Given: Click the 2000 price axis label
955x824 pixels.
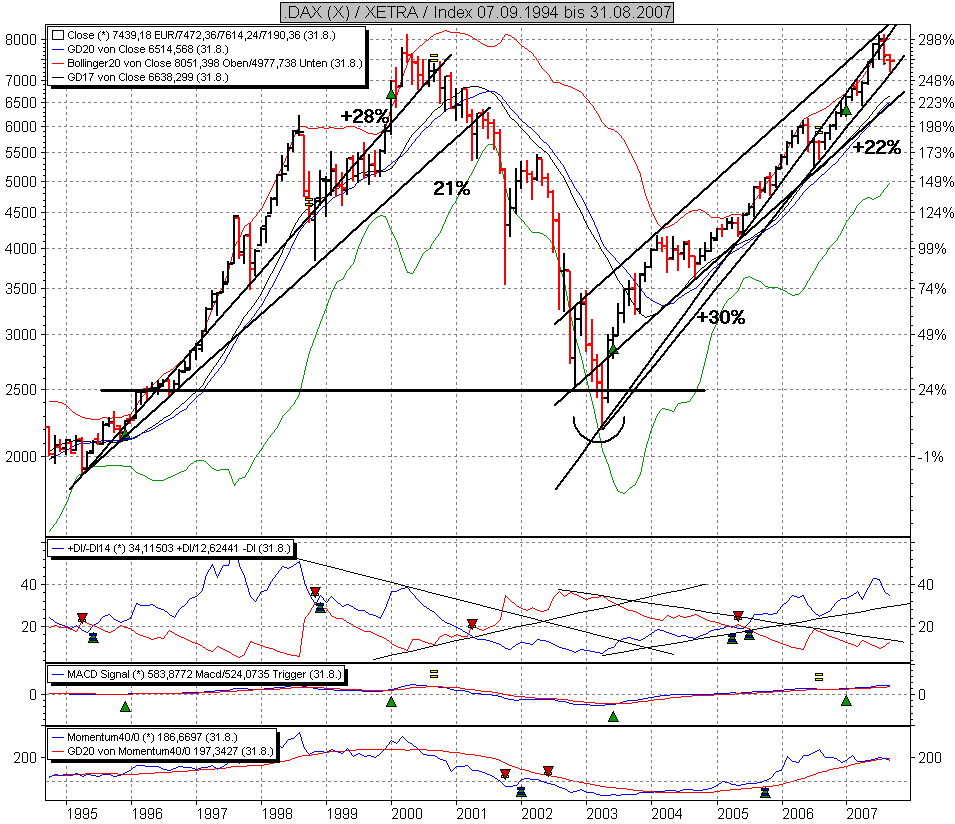Looking at the screenshot, I should click(21, 457).
